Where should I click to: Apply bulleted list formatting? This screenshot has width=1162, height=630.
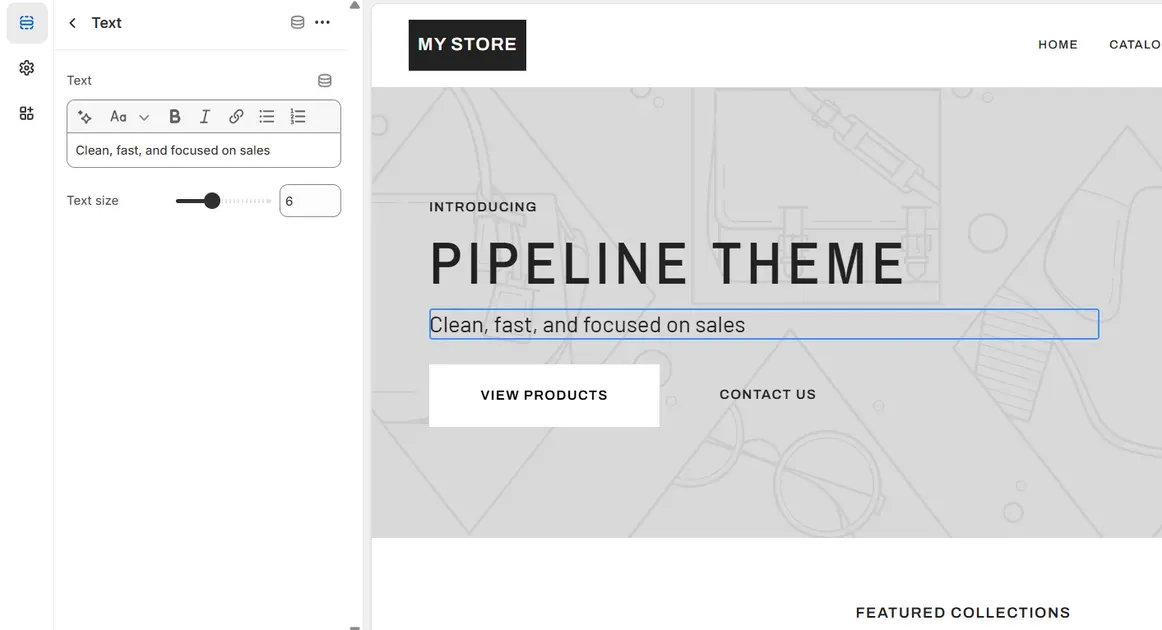click(267, 116)
